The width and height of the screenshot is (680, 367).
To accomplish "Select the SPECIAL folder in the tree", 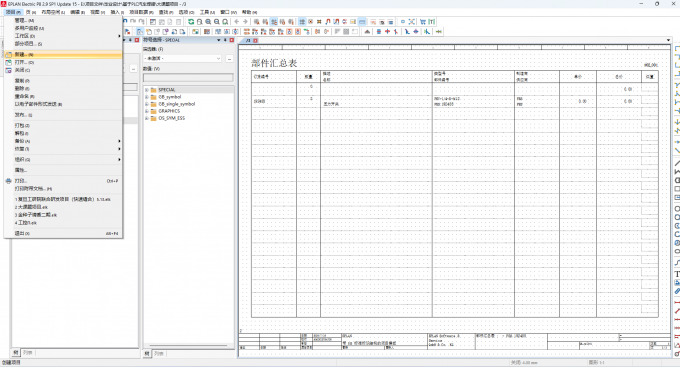I will click(167, 90).
